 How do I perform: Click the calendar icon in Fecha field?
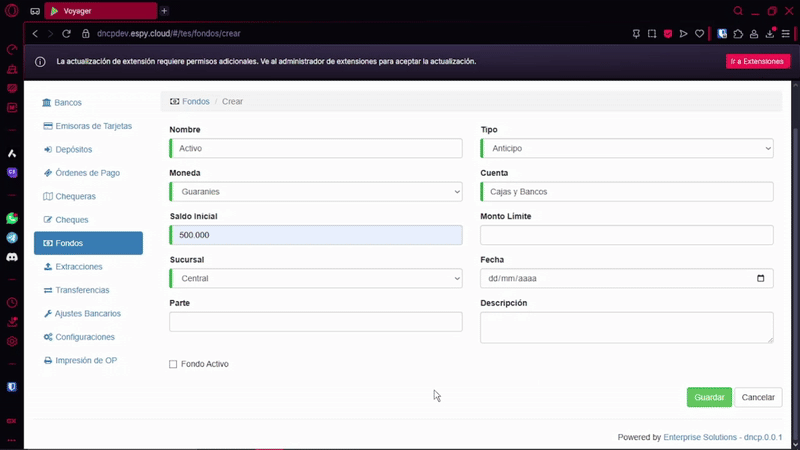[x=761, y=278]
